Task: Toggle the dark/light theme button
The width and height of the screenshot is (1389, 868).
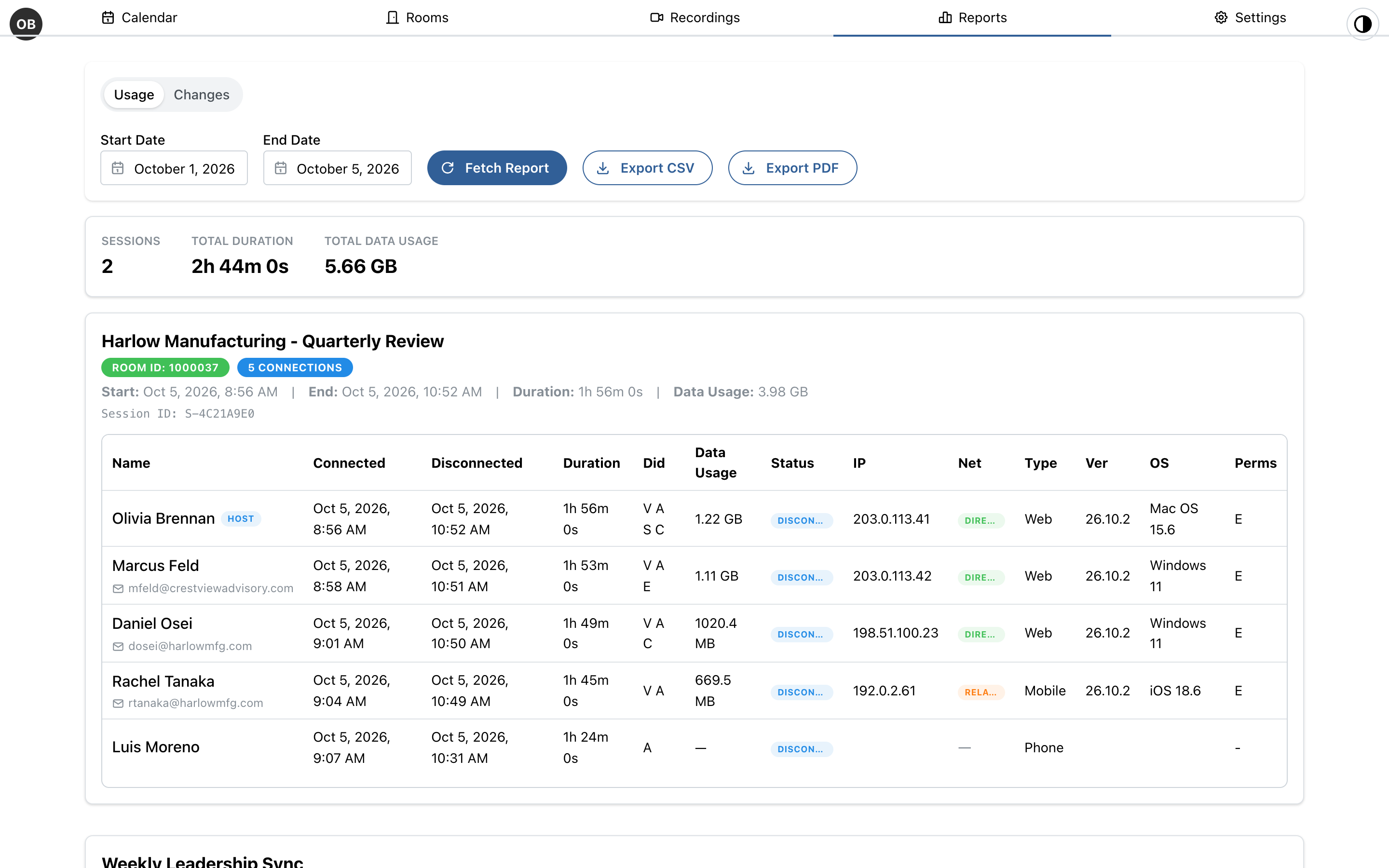Action: tap(1362, 24)
